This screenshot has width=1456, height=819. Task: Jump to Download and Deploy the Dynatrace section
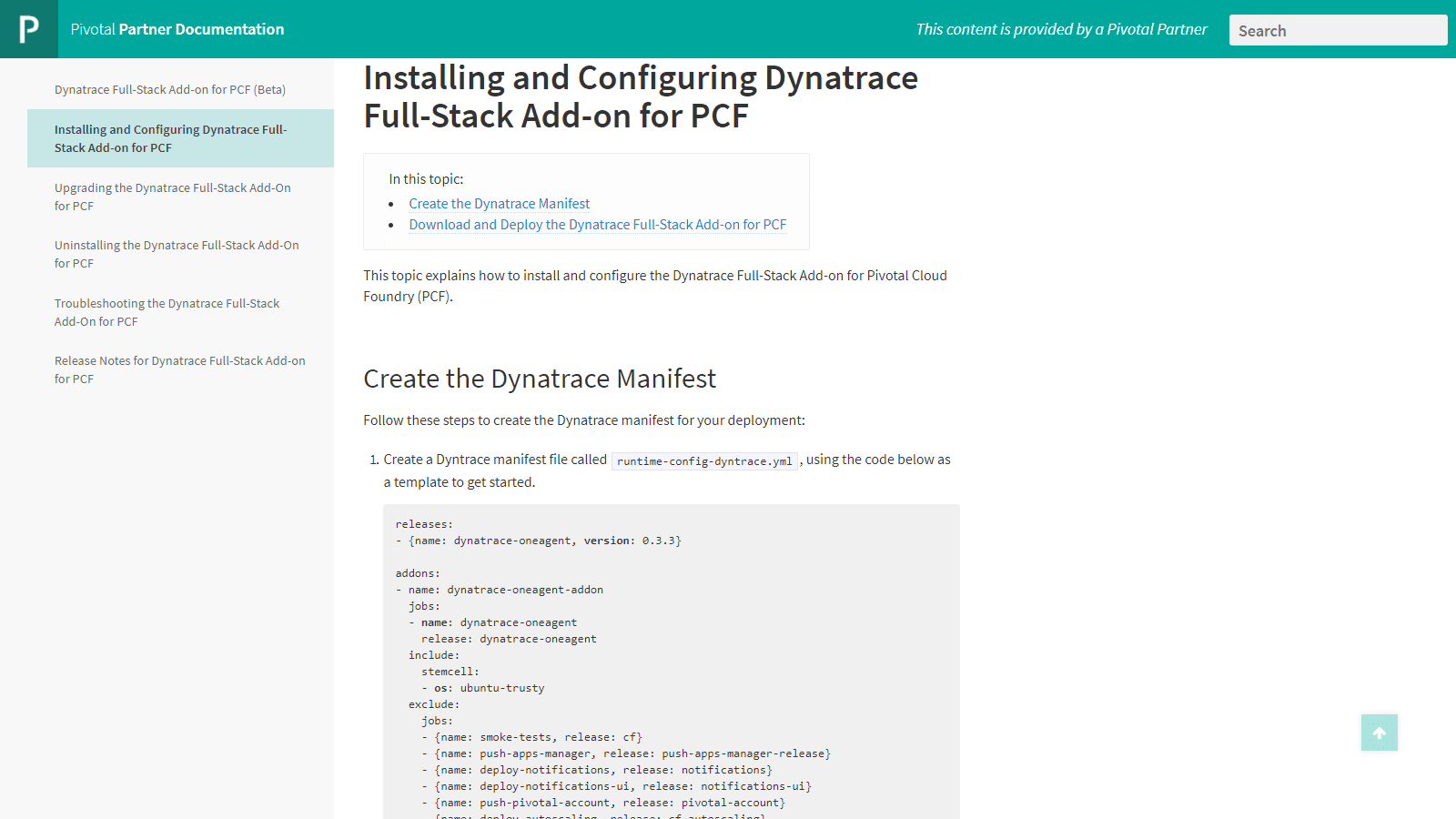click(597, 225)
